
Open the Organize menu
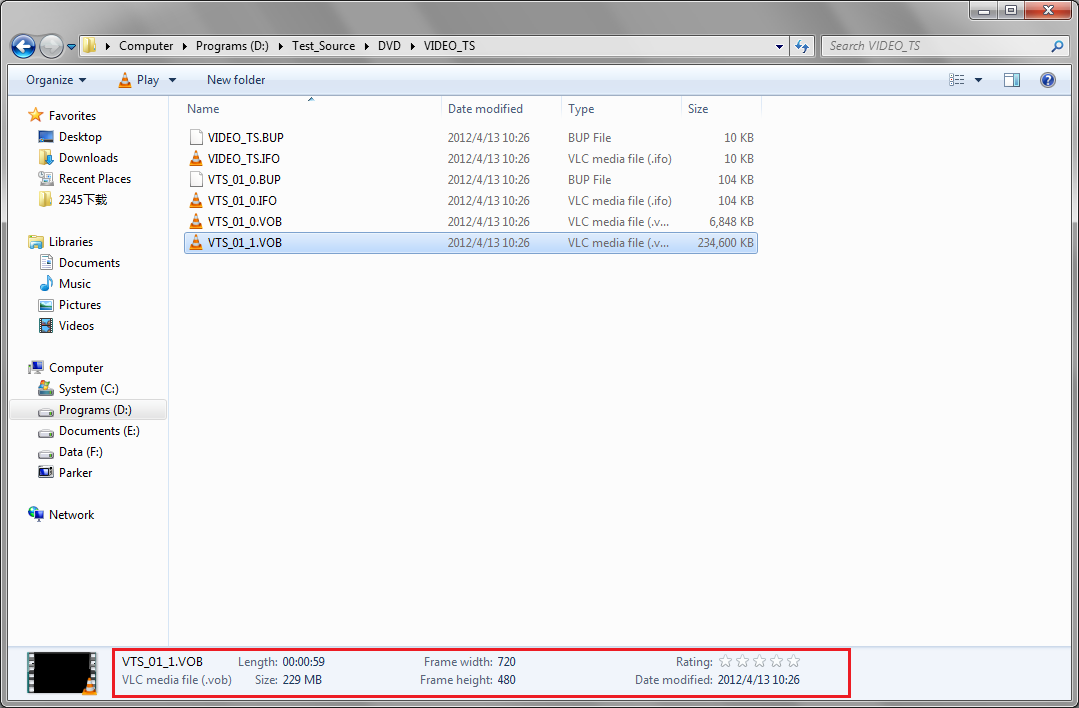pyautogui.click(x=56, y=80)
